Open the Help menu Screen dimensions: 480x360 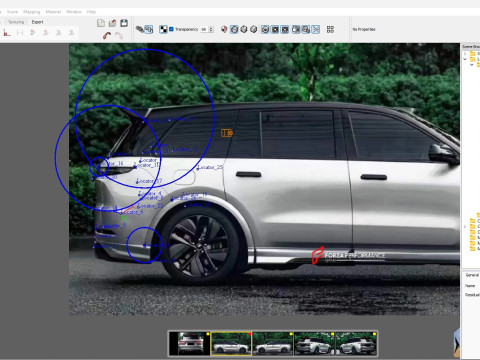point(91,12)
